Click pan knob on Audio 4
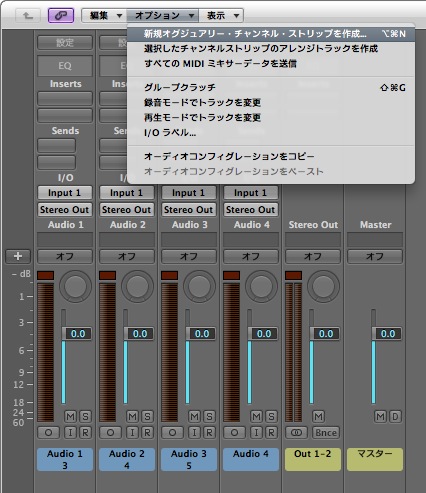Image resolution: width=426 pixels, height=493 pixels. tap(261, 286)
